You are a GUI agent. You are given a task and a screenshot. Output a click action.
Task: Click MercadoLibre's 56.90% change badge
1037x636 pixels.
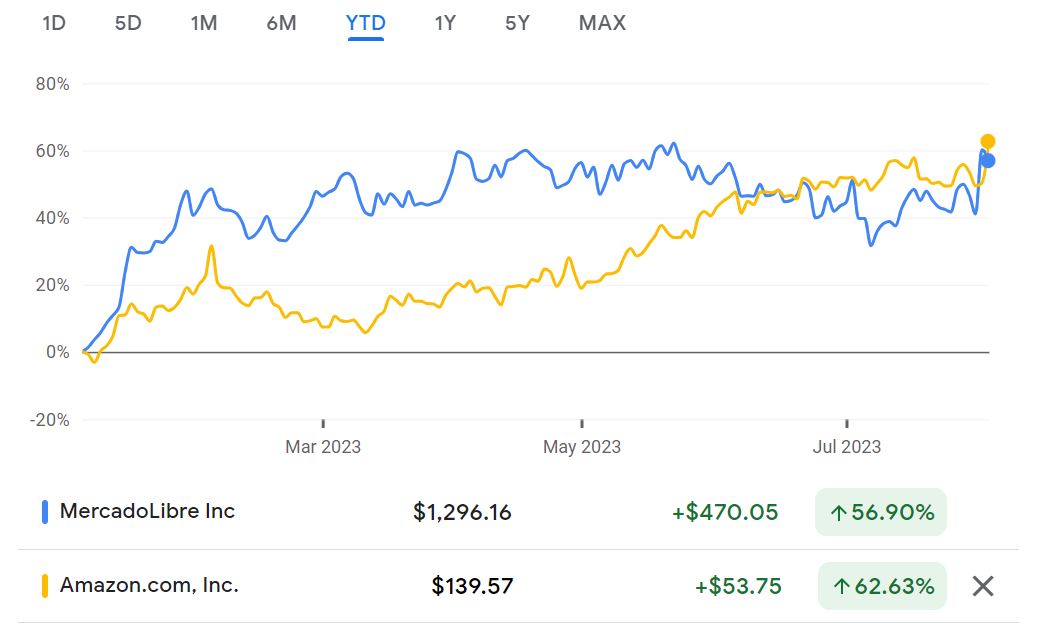[x=881, y=513]
